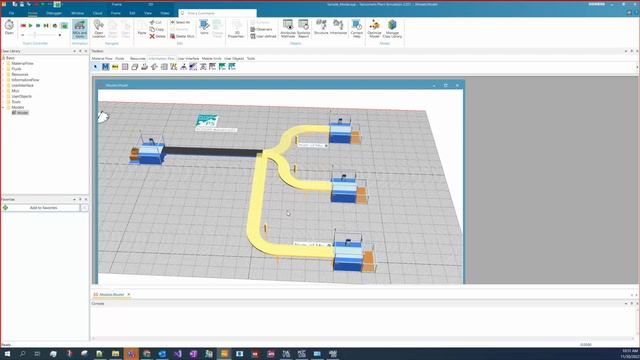Open the Event Controller clock icon
640x360 pixels.
click(x=9, y=27)
